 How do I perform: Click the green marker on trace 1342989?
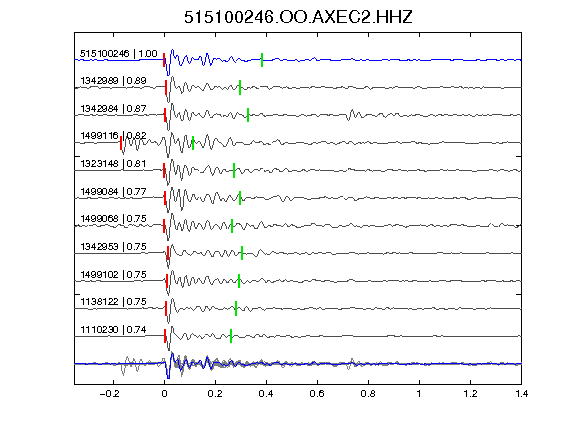coord(240,87)
